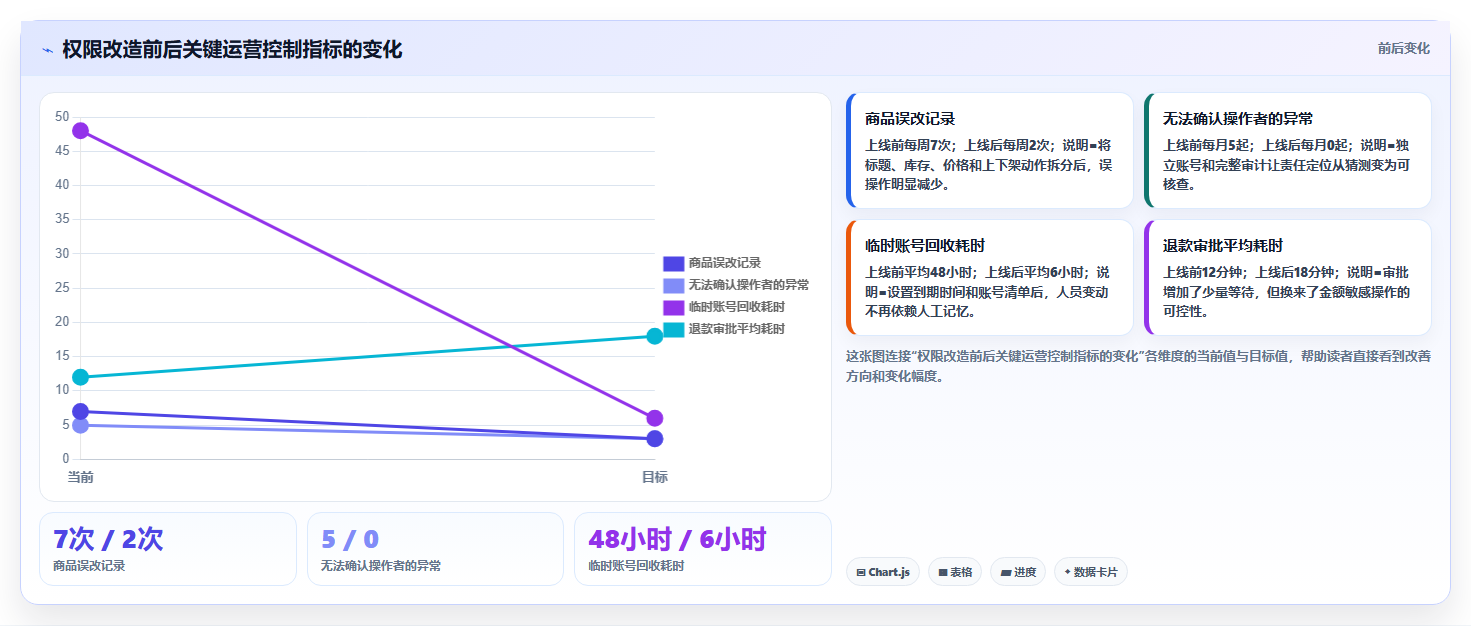Image resolution: width=1471 pixels, height=626 pixels.
Task: Select the 进度 tag
Action: click(1018, 572)
